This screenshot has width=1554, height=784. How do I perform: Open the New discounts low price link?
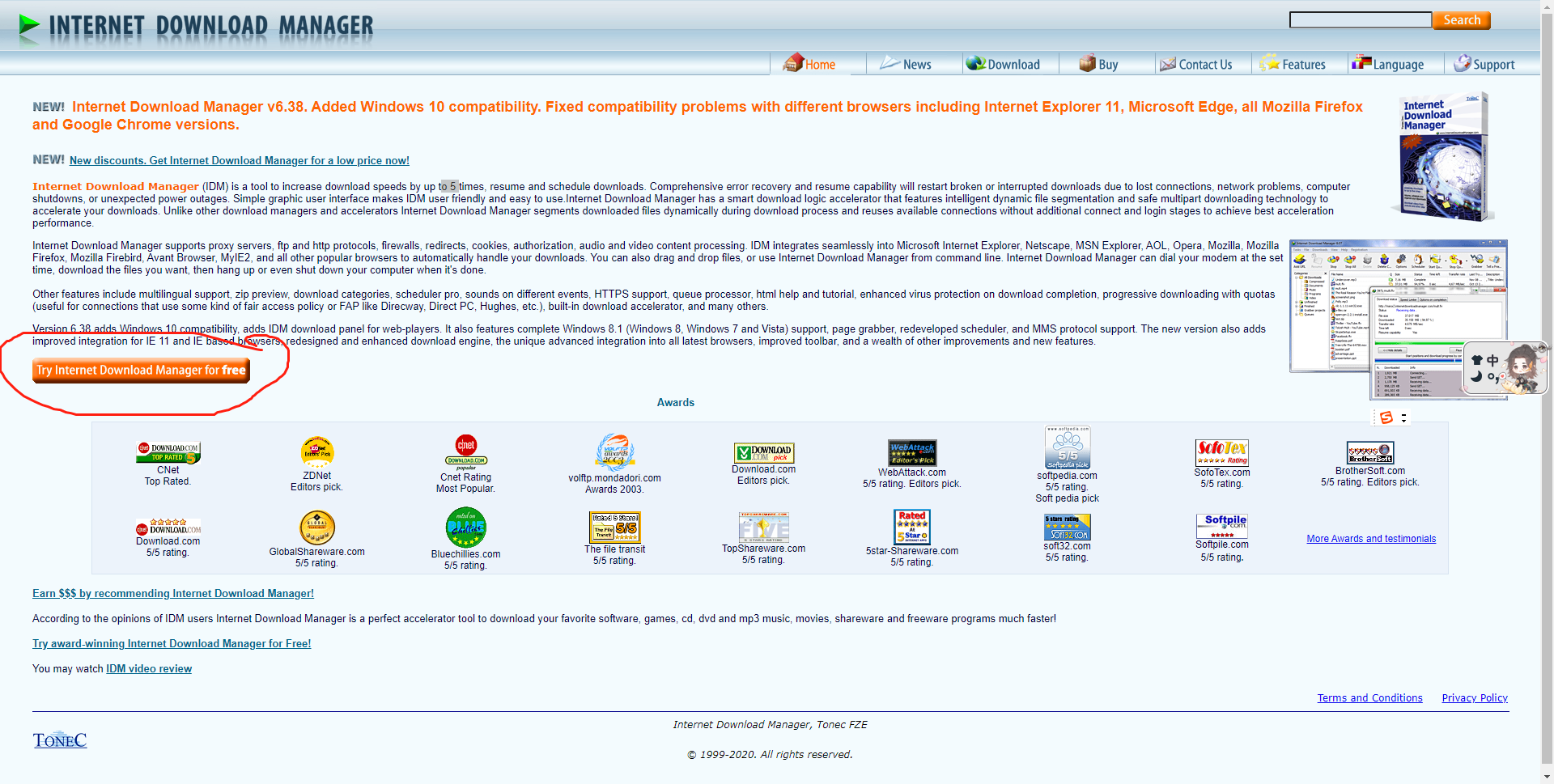point(240,161)
